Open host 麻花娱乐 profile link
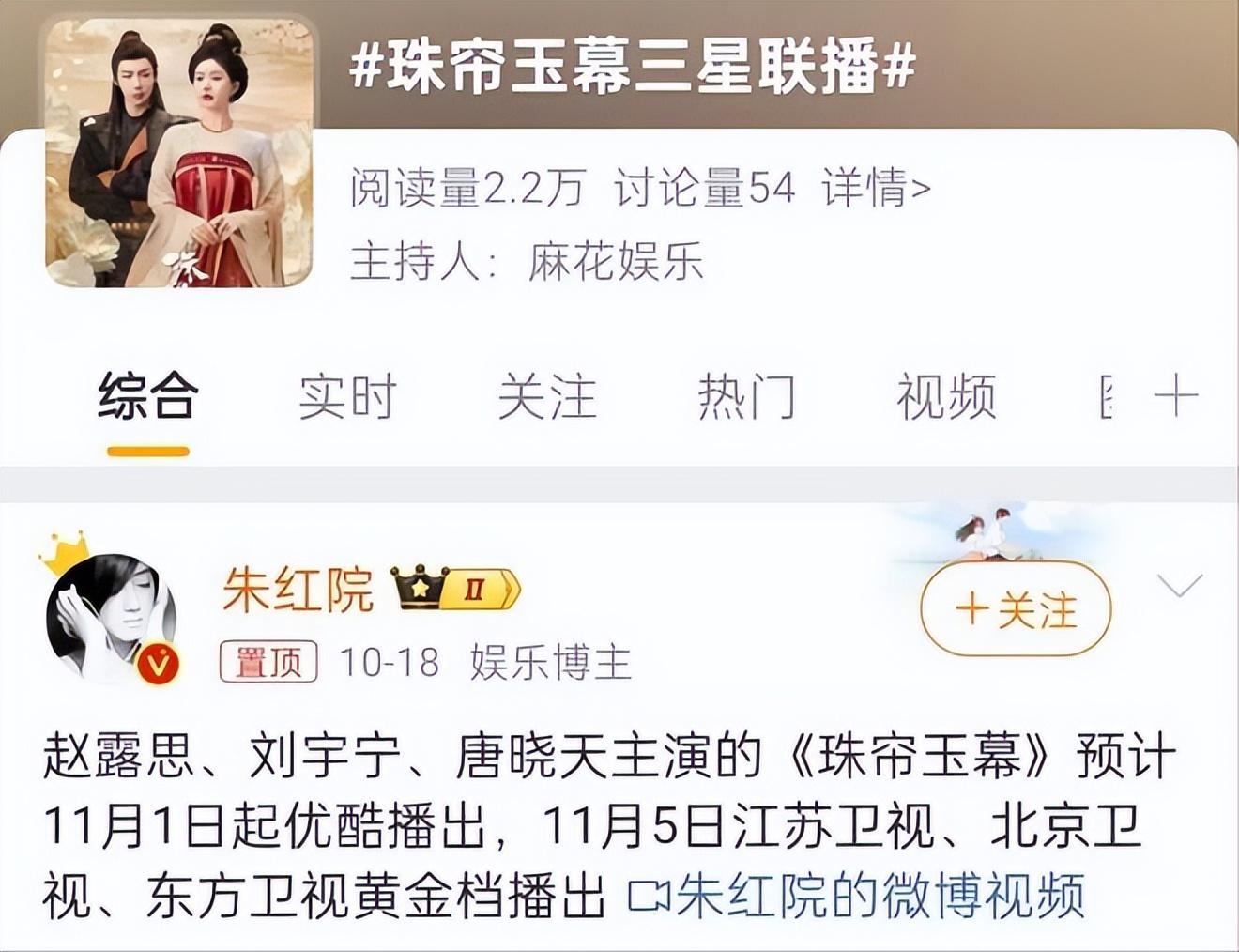The height and width of the screenshot is (952, 1239). [616, 260]
